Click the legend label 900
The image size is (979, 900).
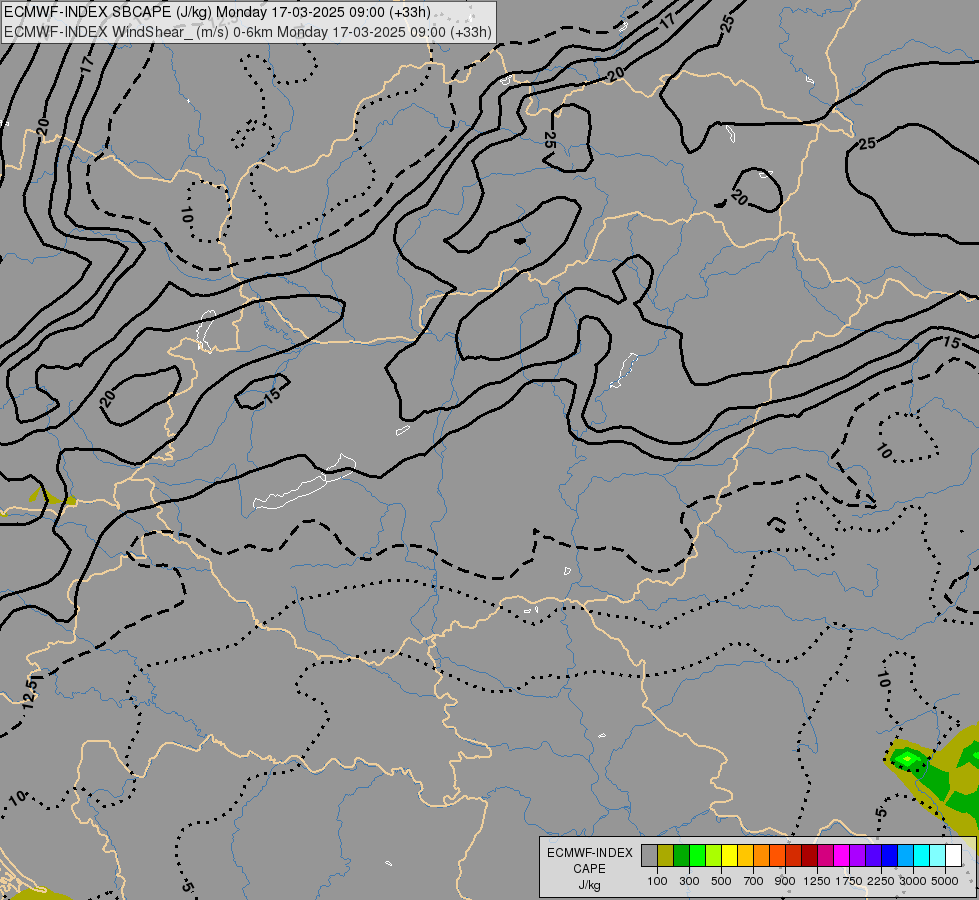[785, 881]
